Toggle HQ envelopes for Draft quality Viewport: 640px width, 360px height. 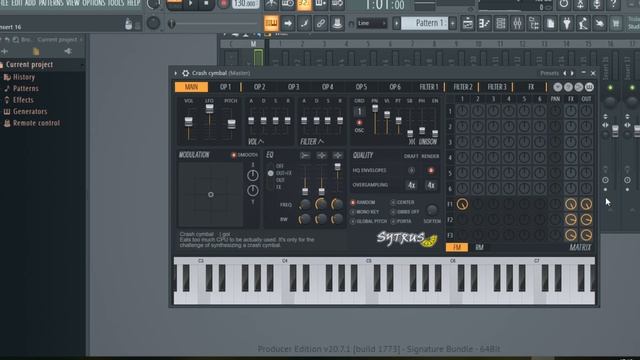411,171
